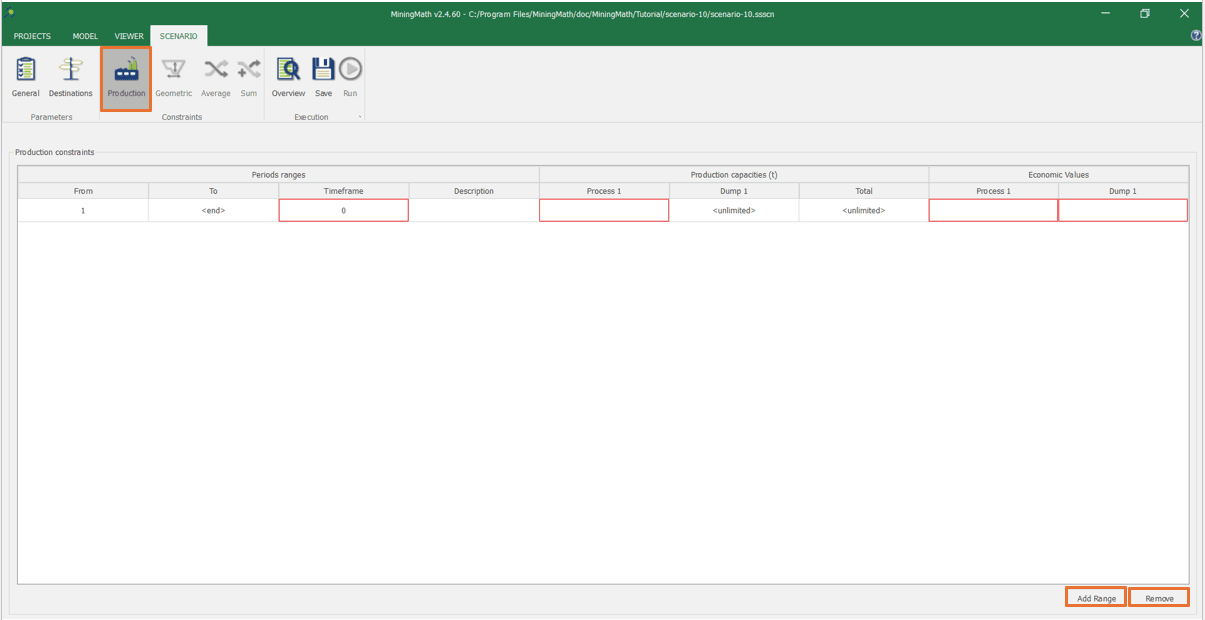Open the Geometric constraints icon
Screen dimensions: 1205x620
coord(173,77)
